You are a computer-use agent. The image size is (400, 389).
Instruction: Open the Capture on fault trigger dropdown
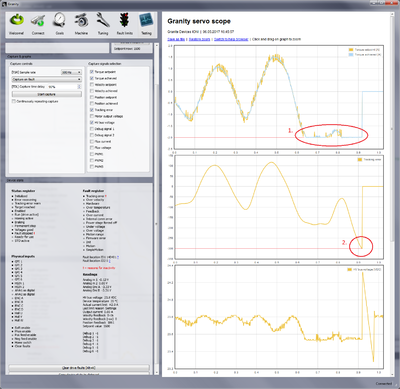tap(47, 79)
